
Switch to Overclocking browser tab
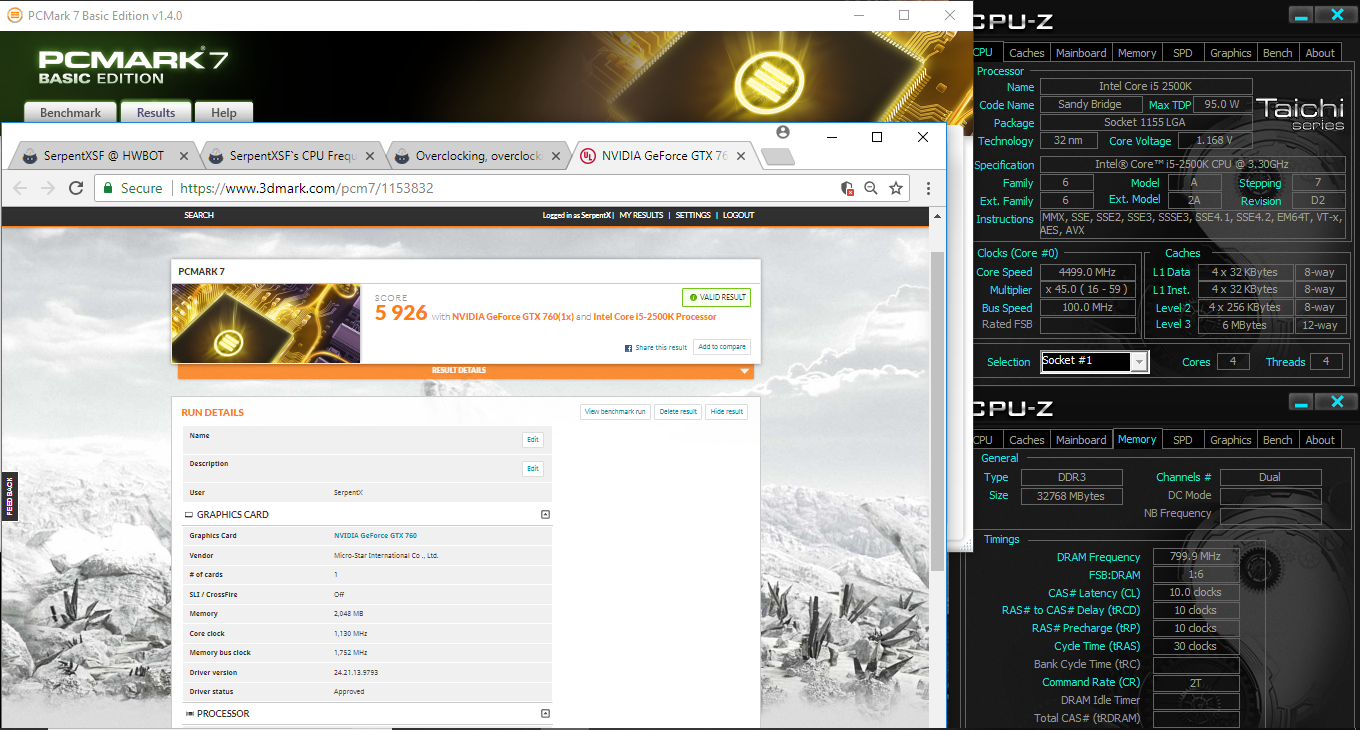(x=478, y=156)
